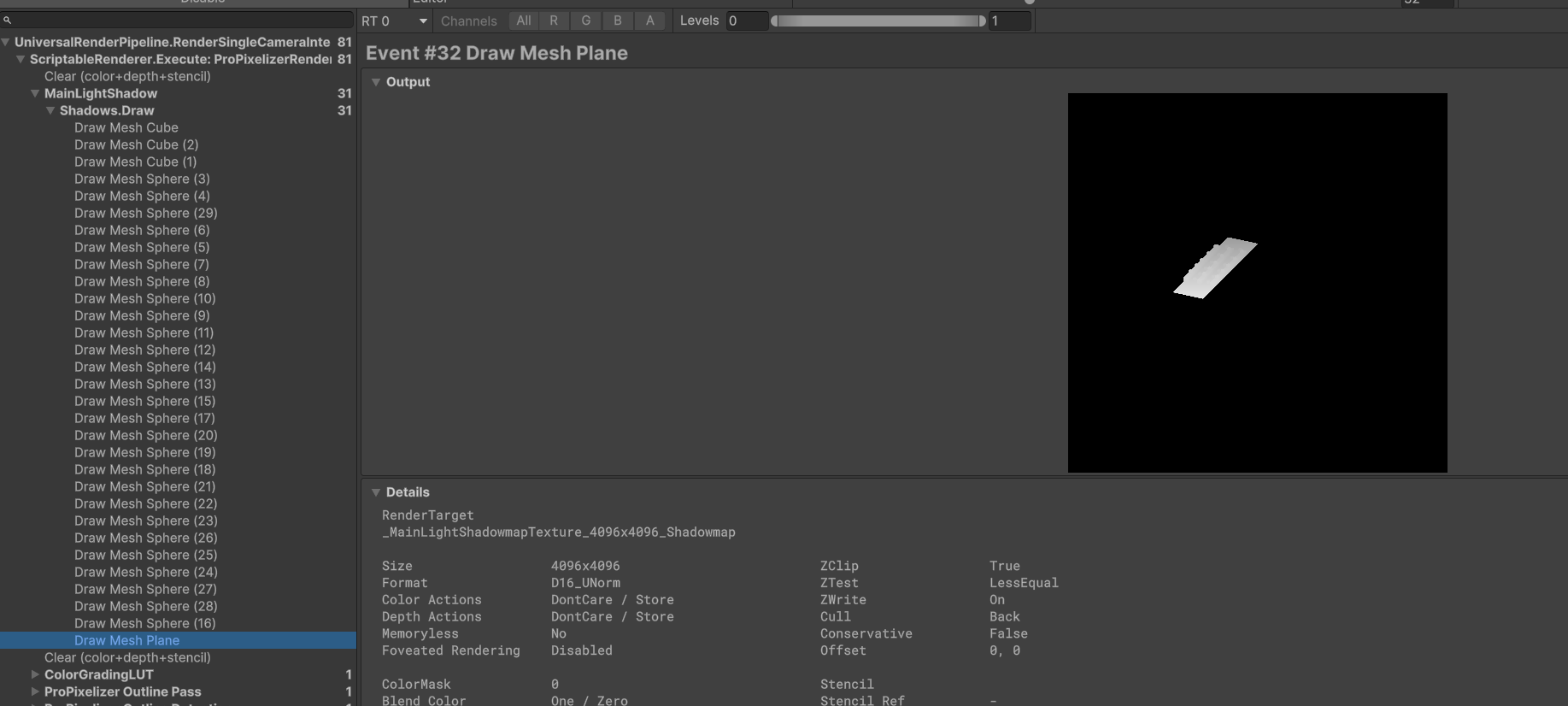
Task: Select the second Clear (color+depth+stencil) event
Action: point(127,657)
